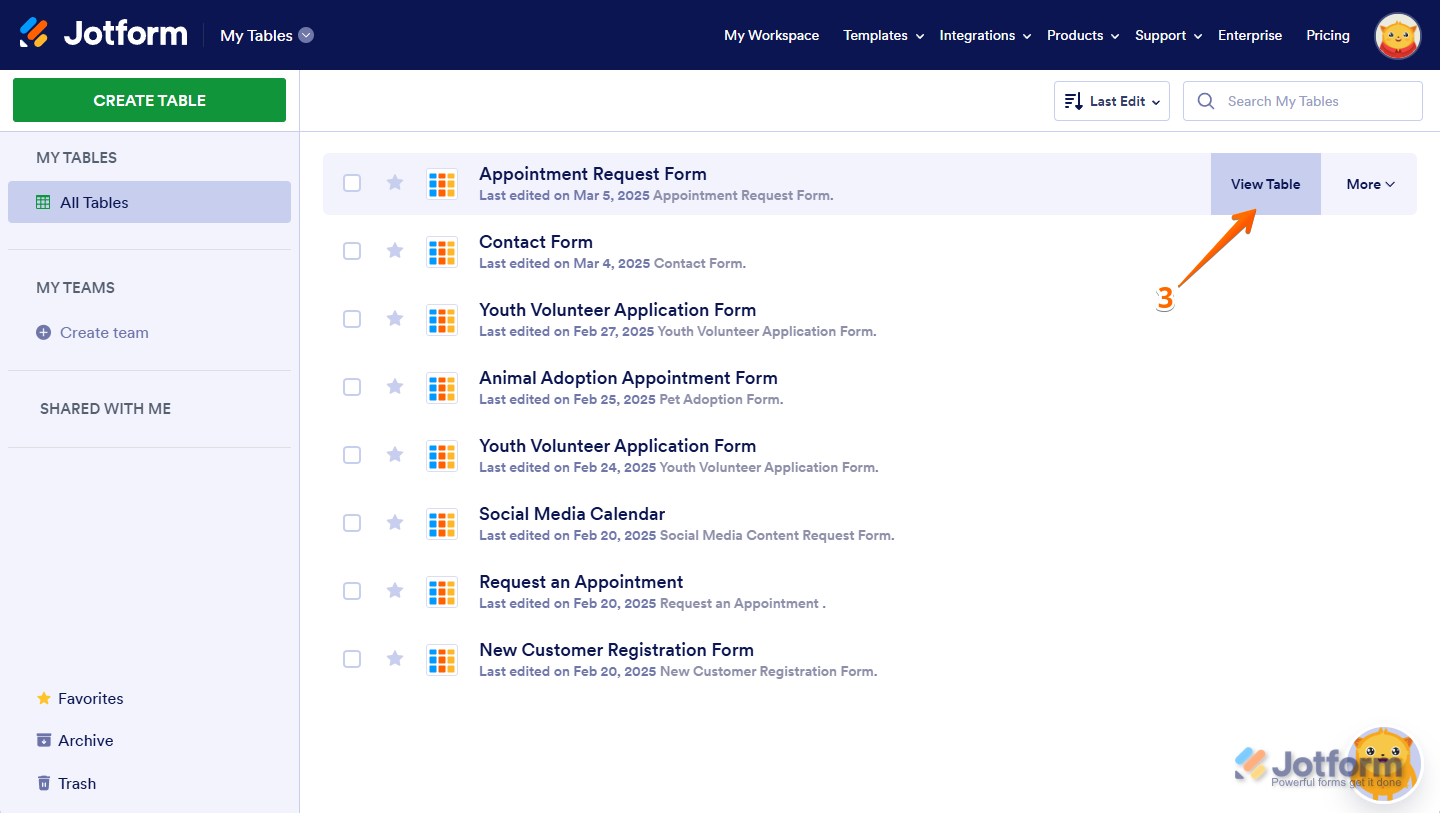1440x813 pixels.
Task: Click the Create Table button
Action: pyautogui.click(x=149, y=100)
